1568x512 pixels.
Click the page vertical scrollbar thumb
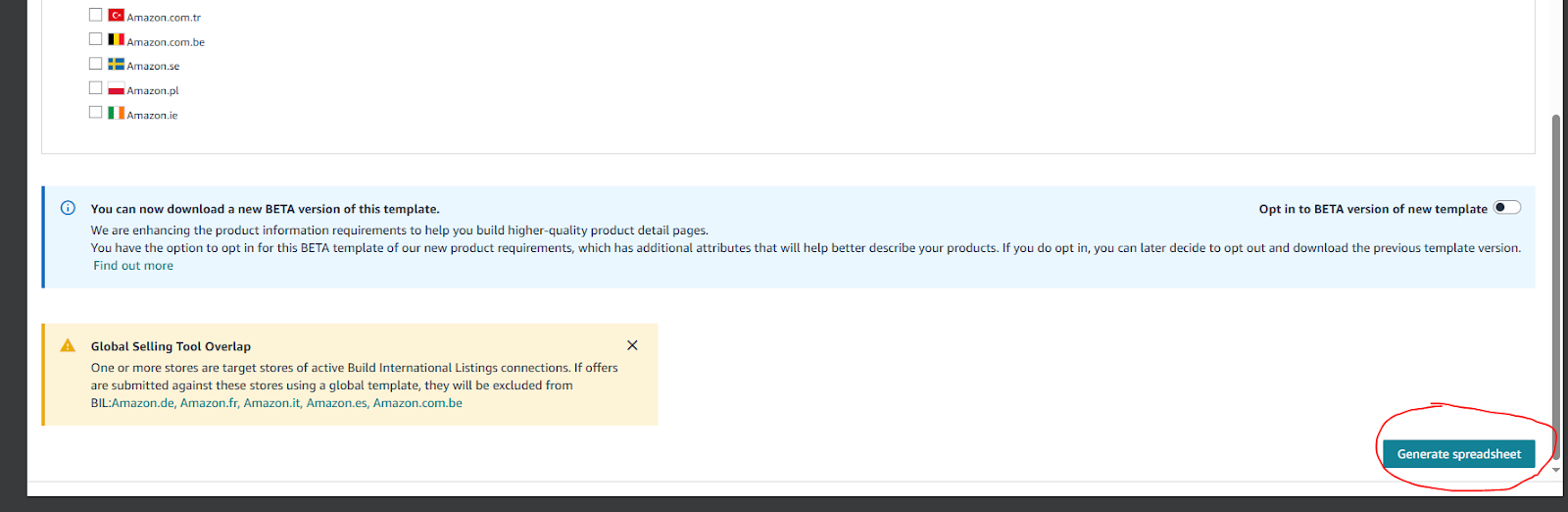pyautogui.click(x=1555, y=286)
